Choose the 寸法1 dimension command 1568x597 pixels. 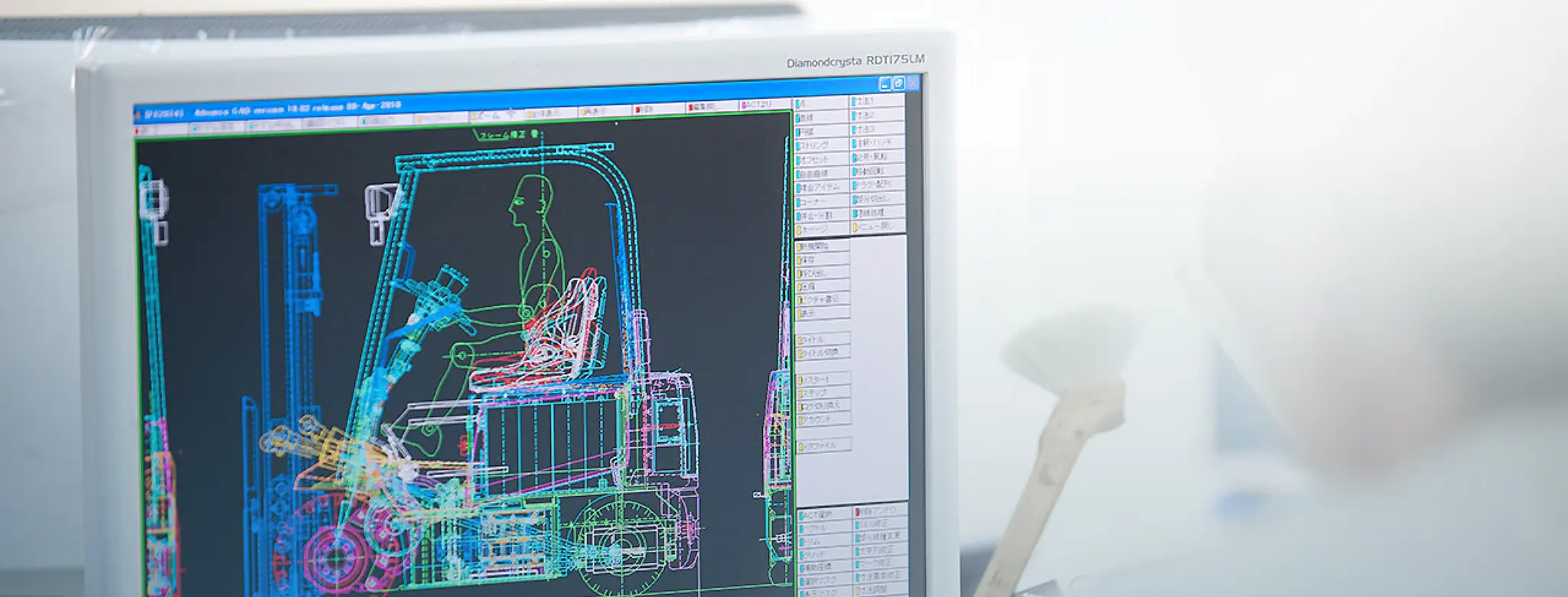[x=878, y=101]
